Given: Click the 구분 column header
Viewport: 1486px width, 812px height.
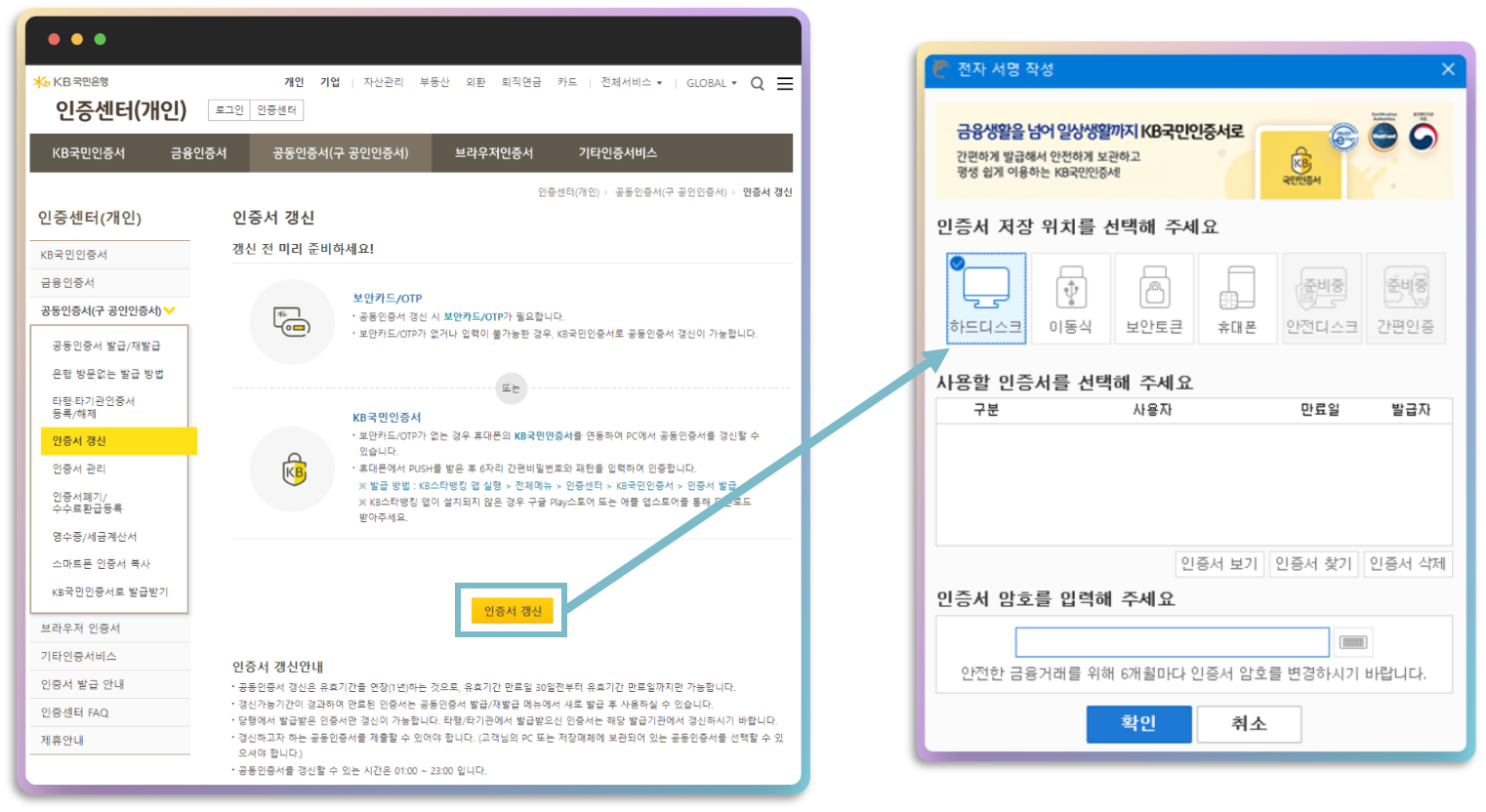Looking at the screenshot, I should pos(986,410).
